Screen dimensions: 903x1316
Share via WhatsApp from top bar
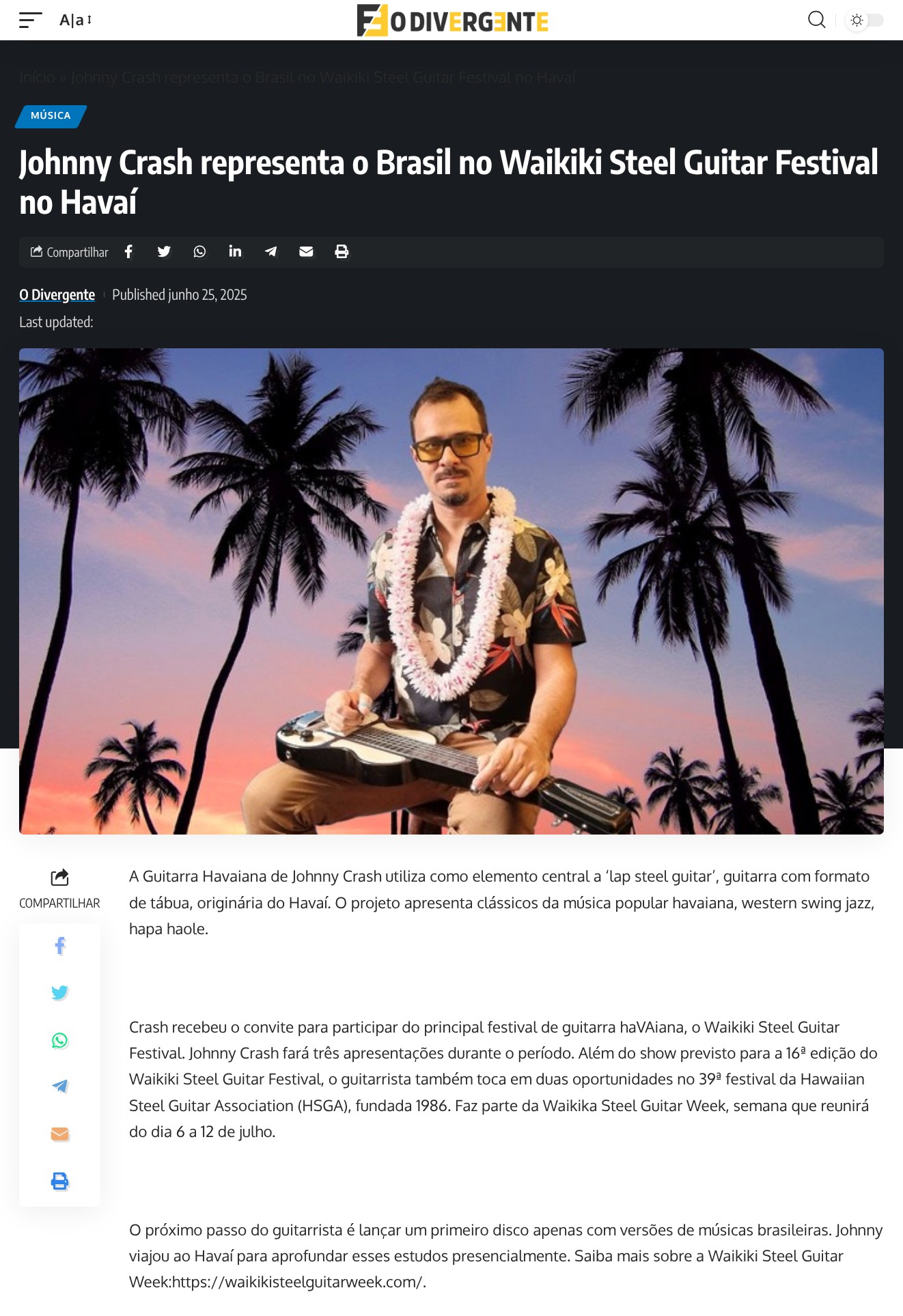[199, 252]
